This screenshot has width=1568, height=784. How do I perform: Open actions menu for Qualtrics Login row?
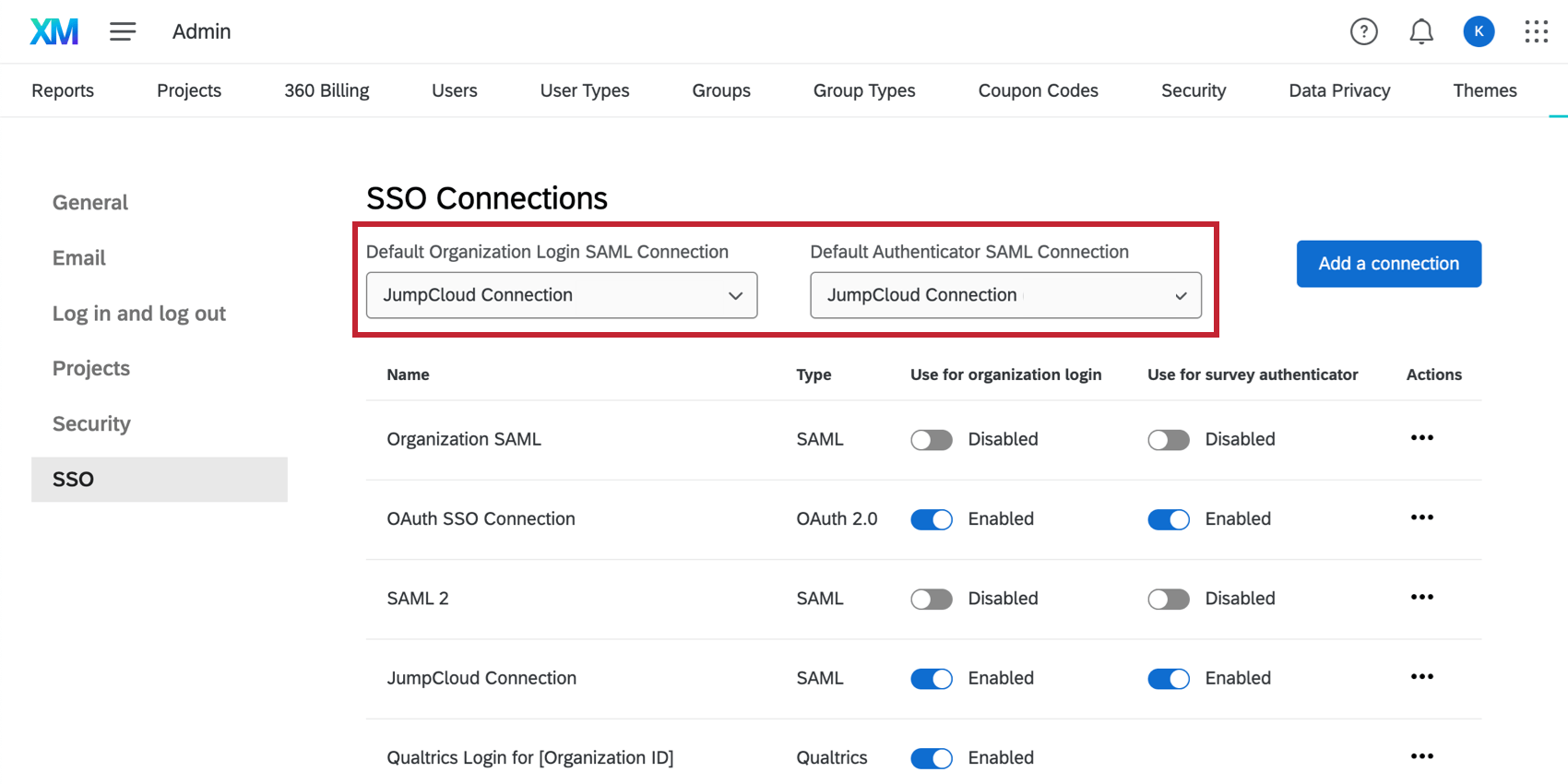tap(1421, 756)
